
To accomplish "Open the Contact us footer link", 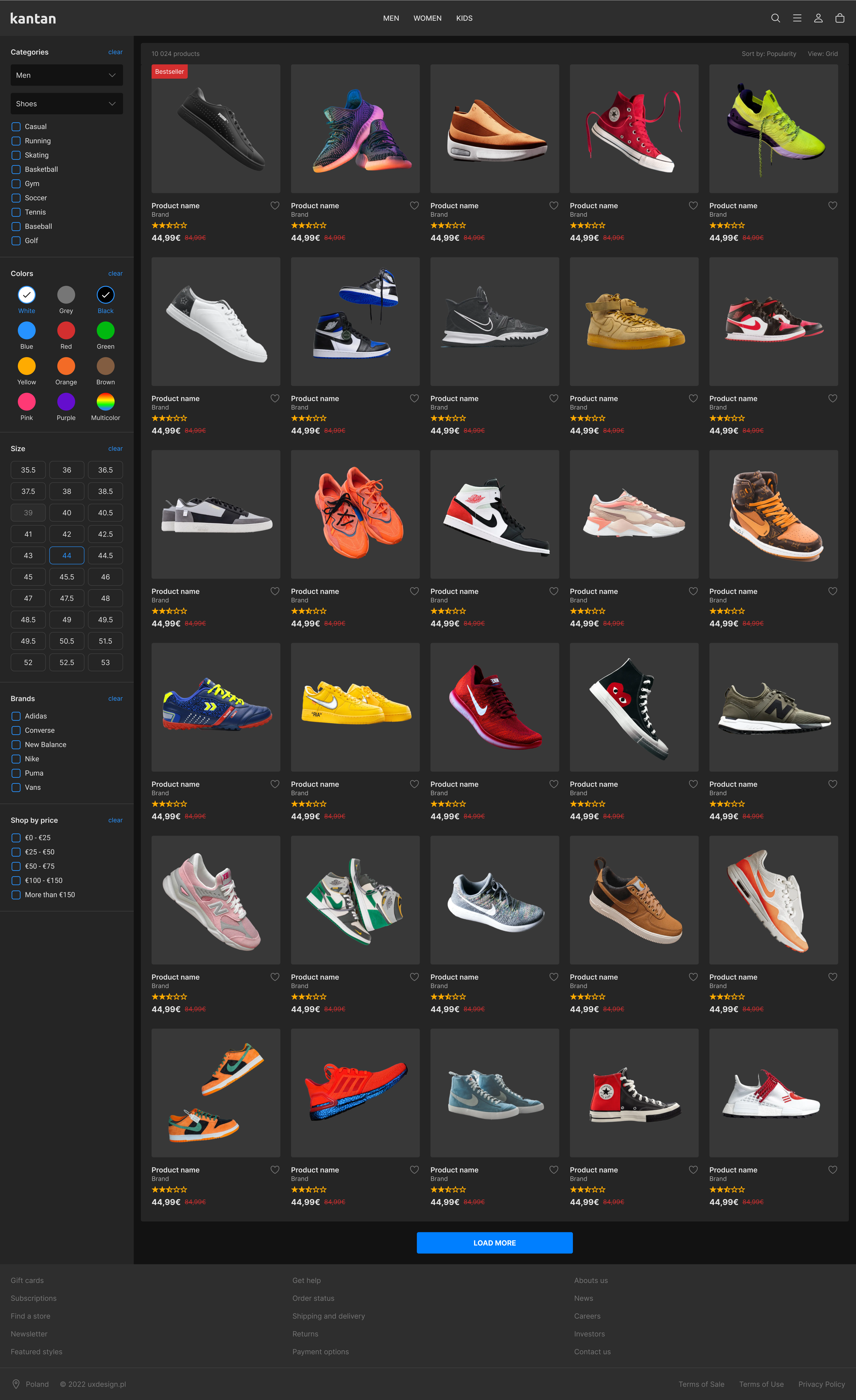I will click(x=592, y=1352).
